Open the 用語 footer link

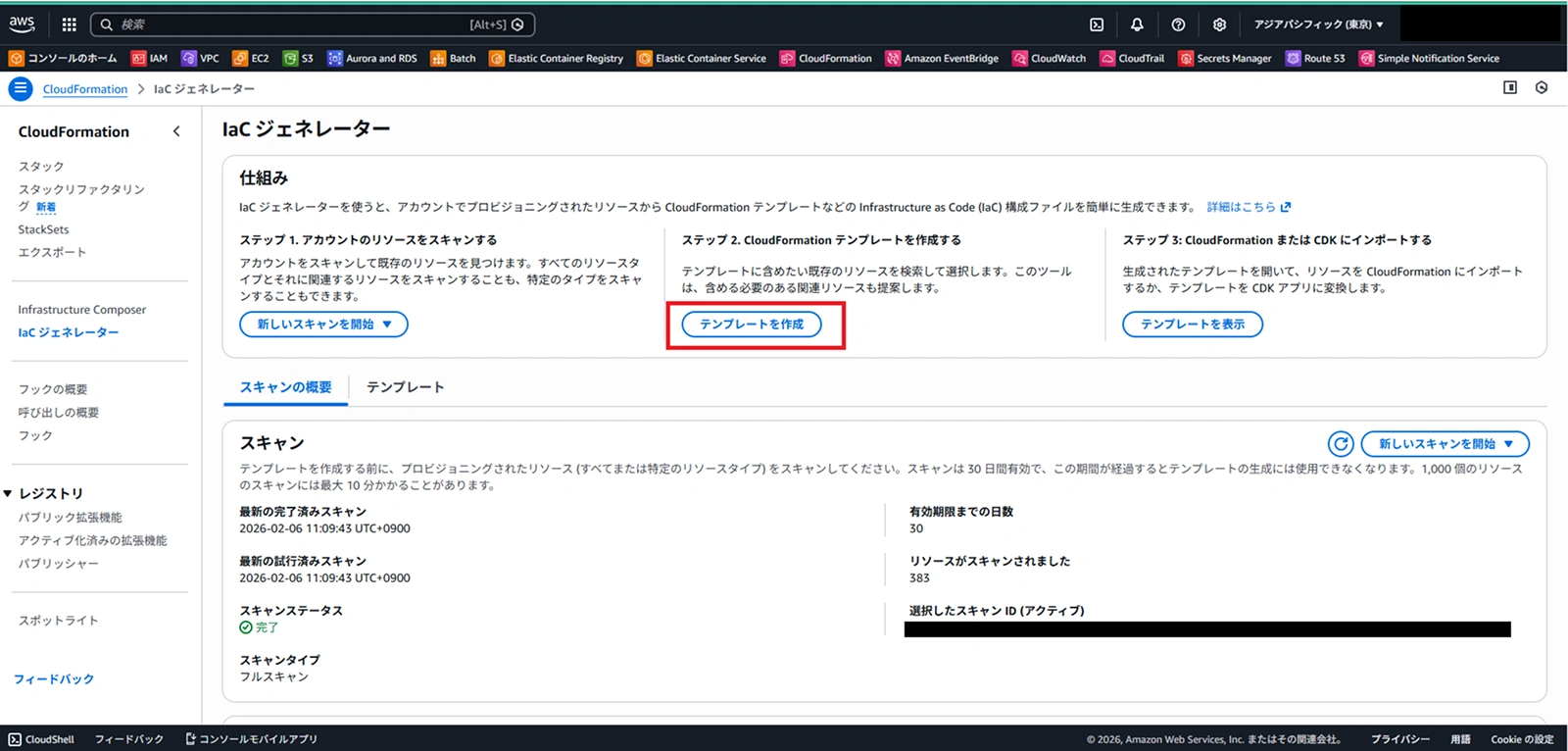[x=1460, y=739]
